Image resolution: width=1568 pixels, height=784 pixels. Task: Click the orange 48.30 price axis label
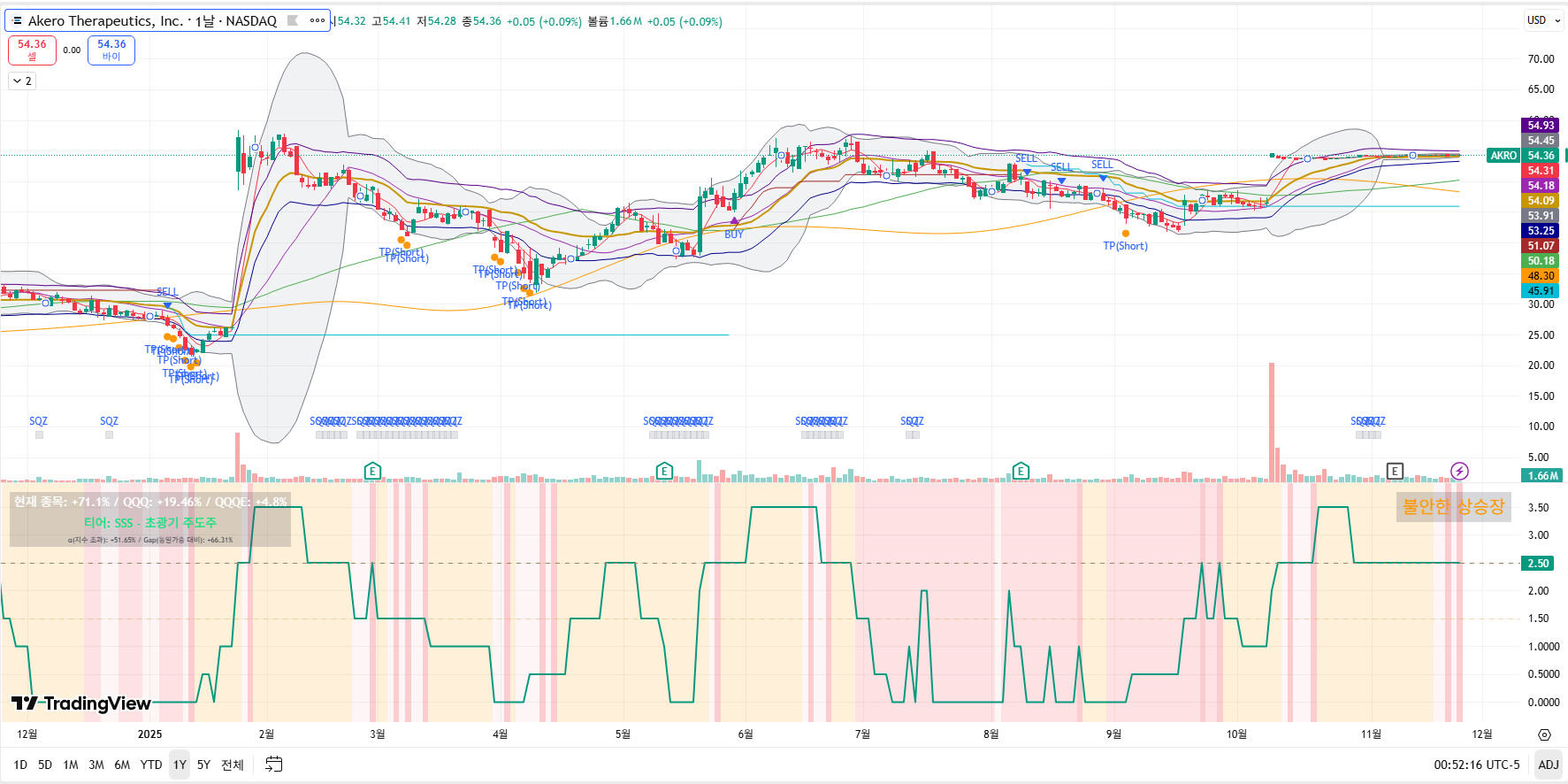tap(1541, 276)
